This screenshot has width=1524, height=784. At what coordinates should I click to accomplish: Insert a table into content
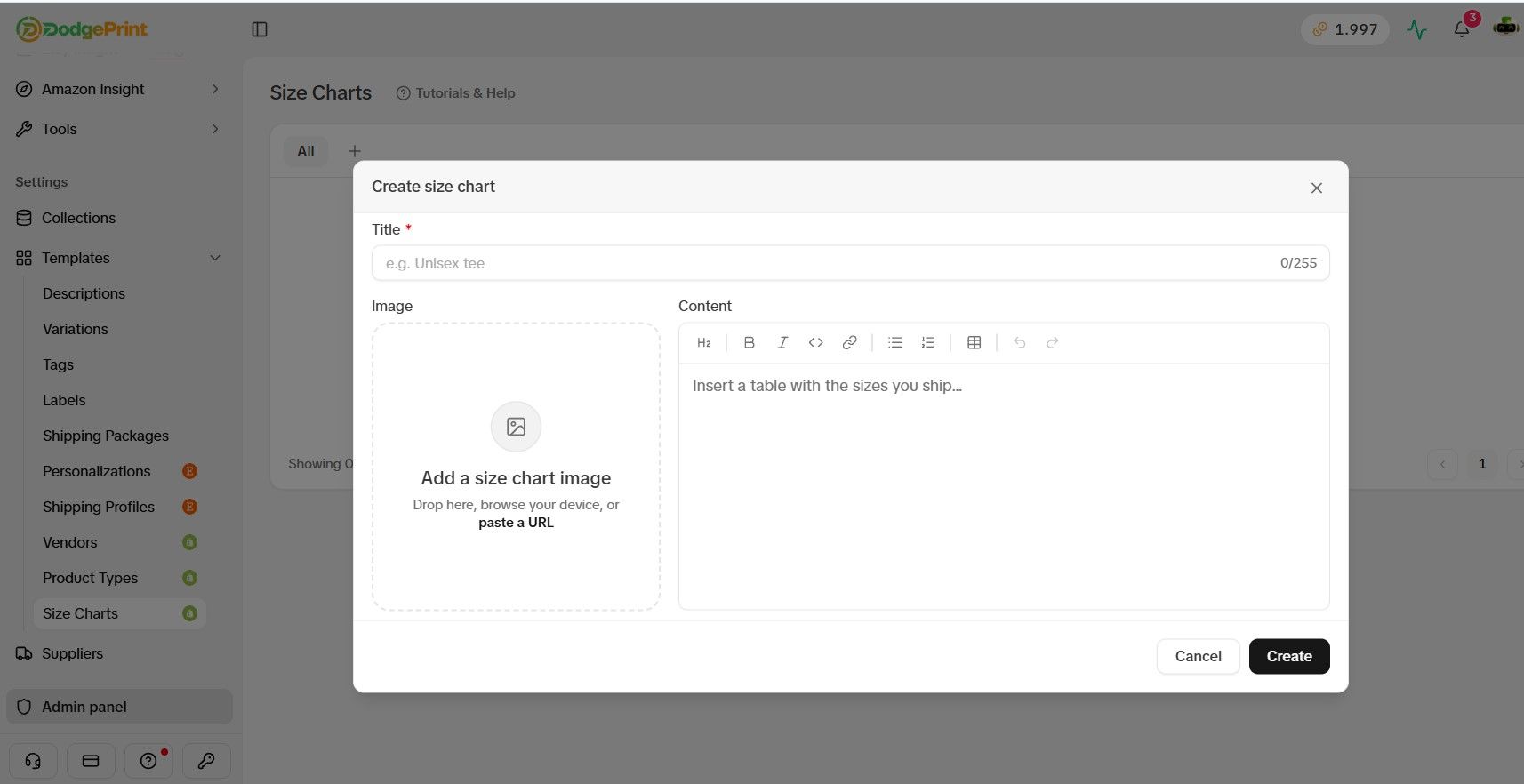click(x=975, y=343)
